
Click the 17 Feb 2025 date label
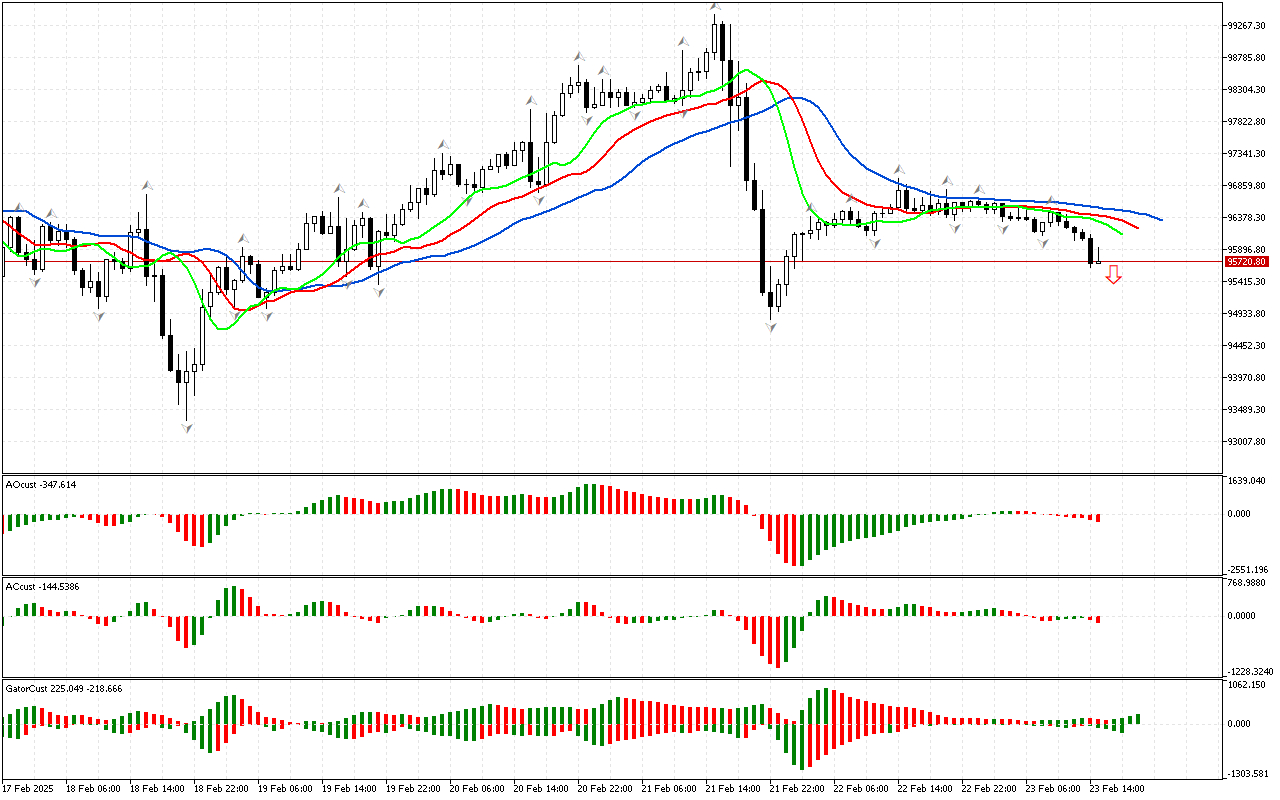(26, 789)
